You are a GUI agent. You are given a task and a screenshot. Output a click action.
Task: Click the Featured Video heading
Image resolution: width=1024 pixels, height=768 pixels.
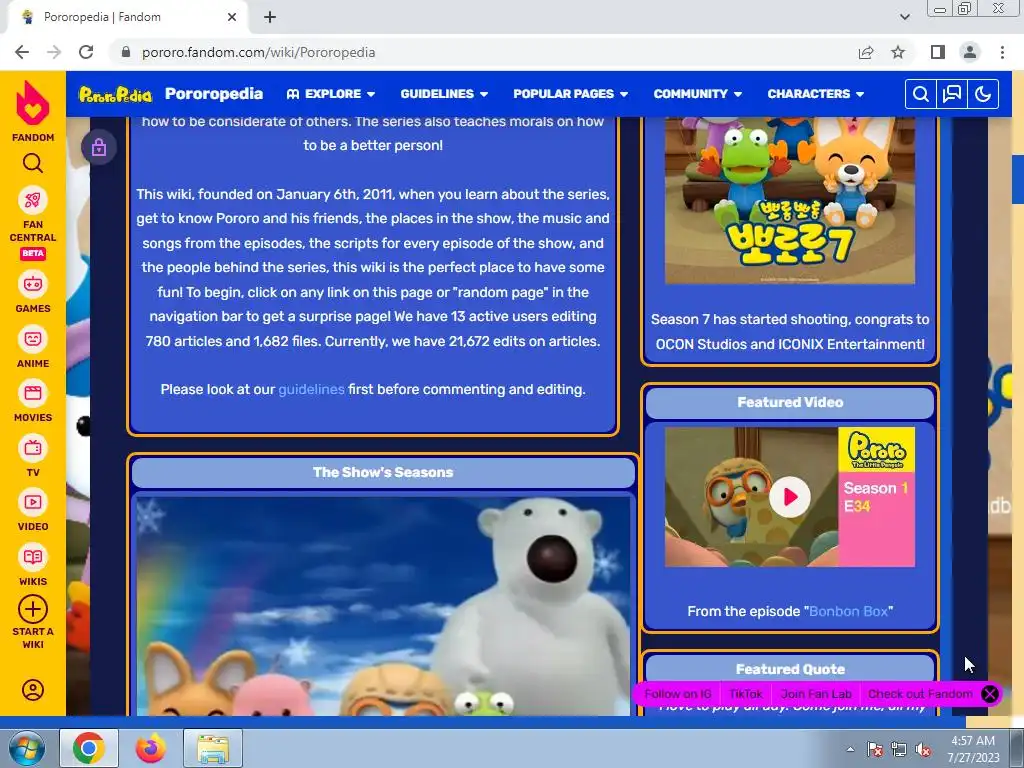(790, 402)
